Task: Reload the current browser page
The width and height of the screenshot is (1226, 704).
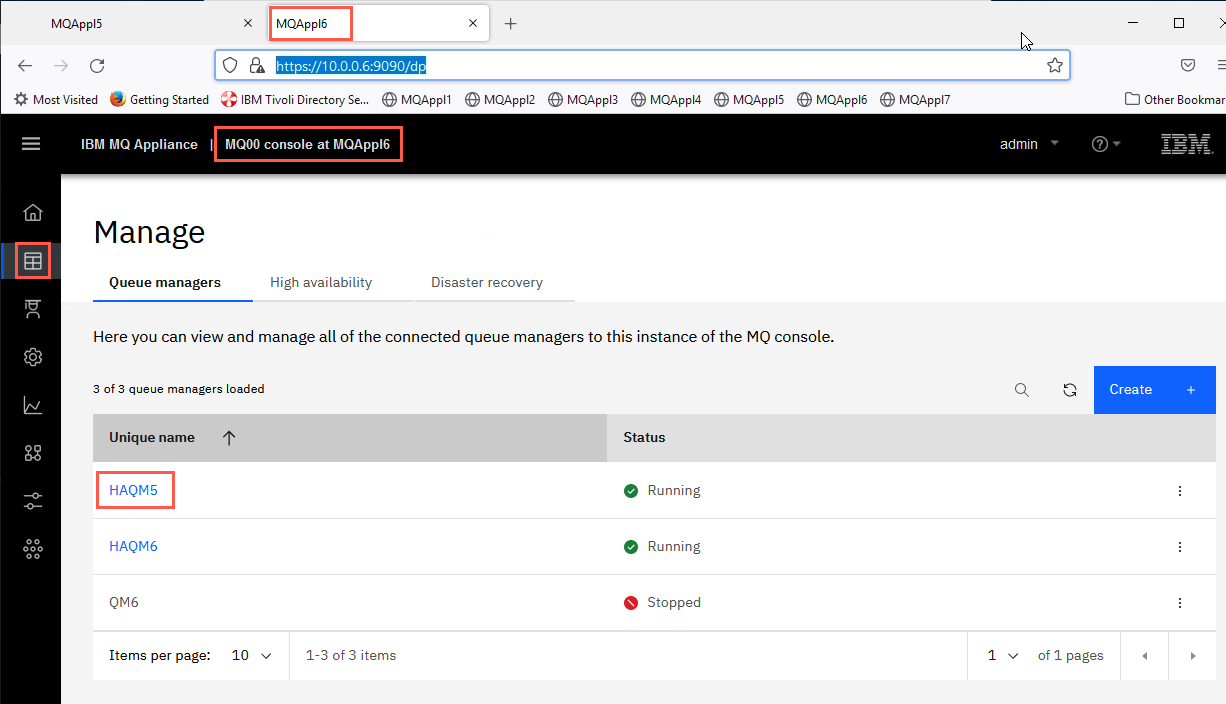Action: [x=97, y=66]
